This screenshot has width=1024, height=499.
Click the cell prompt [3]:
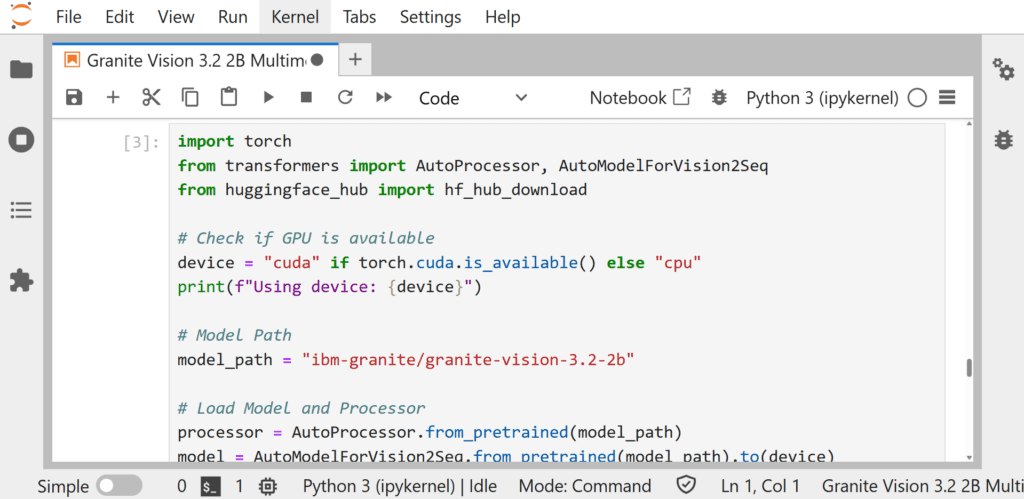(142, 142)
